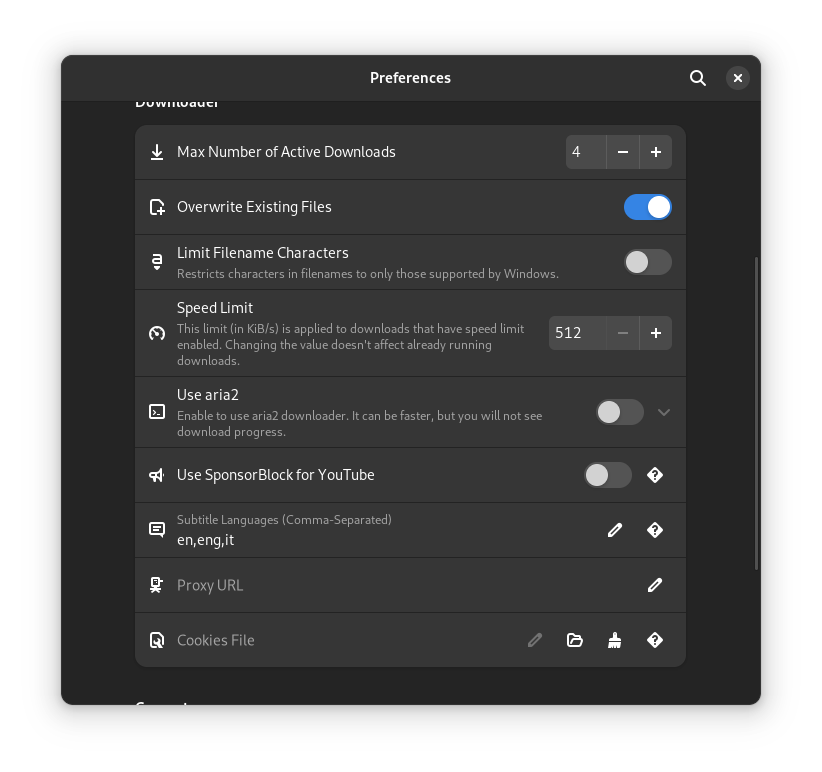Open help for Subtitle Languages
Image resolution: width=822 pixels, height=772 pixels.
(x=655, y=530)
